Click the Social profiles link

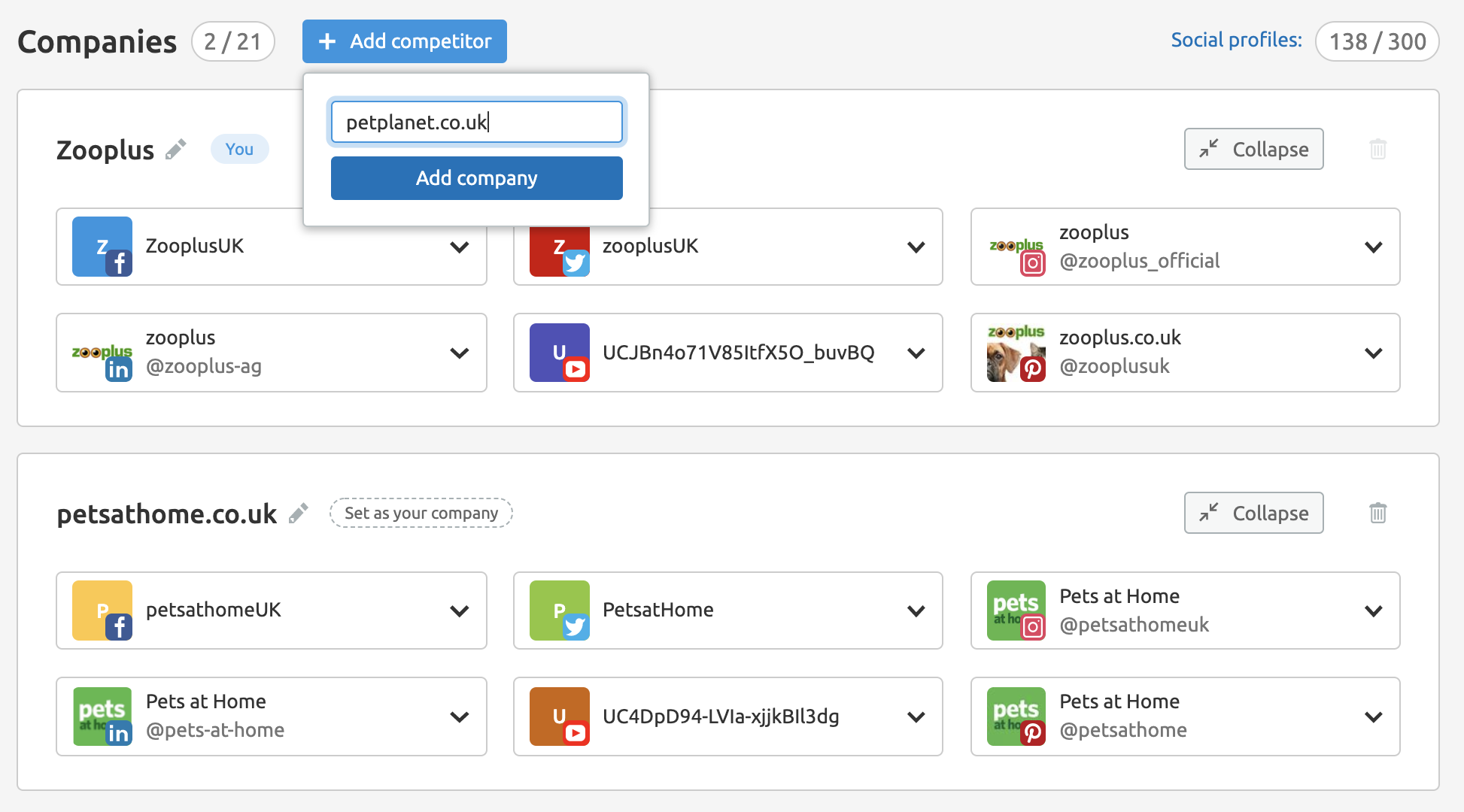click(1236, 40)
